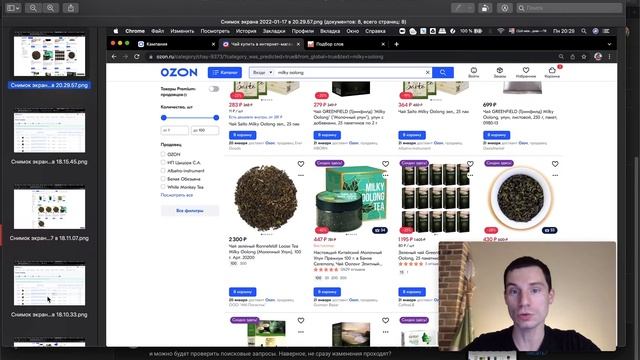Click the minimum quantity input field
640x360 pixels.
coord(175,130)
